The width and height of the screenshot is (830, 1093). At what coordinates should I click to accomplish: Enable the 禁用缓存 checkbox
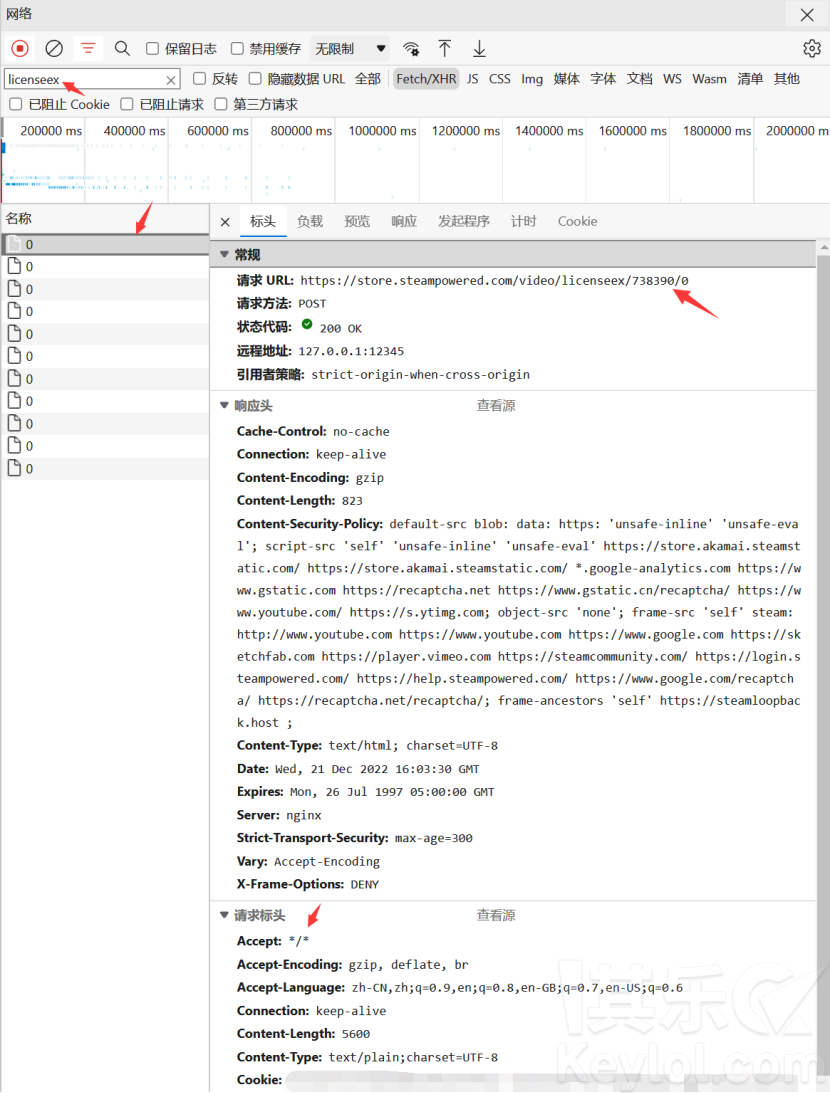237,49
